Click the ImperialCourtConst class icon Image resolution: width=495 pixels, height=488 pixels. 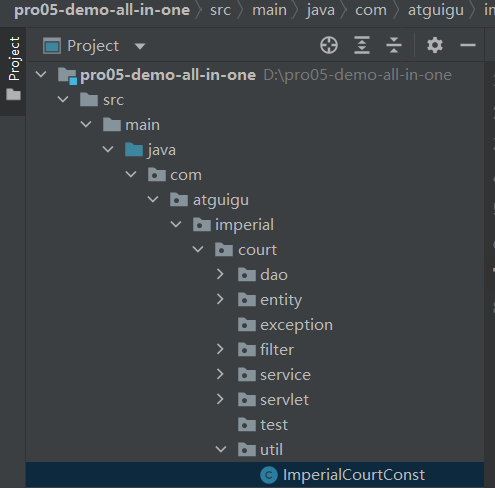[x=269, y=475]
